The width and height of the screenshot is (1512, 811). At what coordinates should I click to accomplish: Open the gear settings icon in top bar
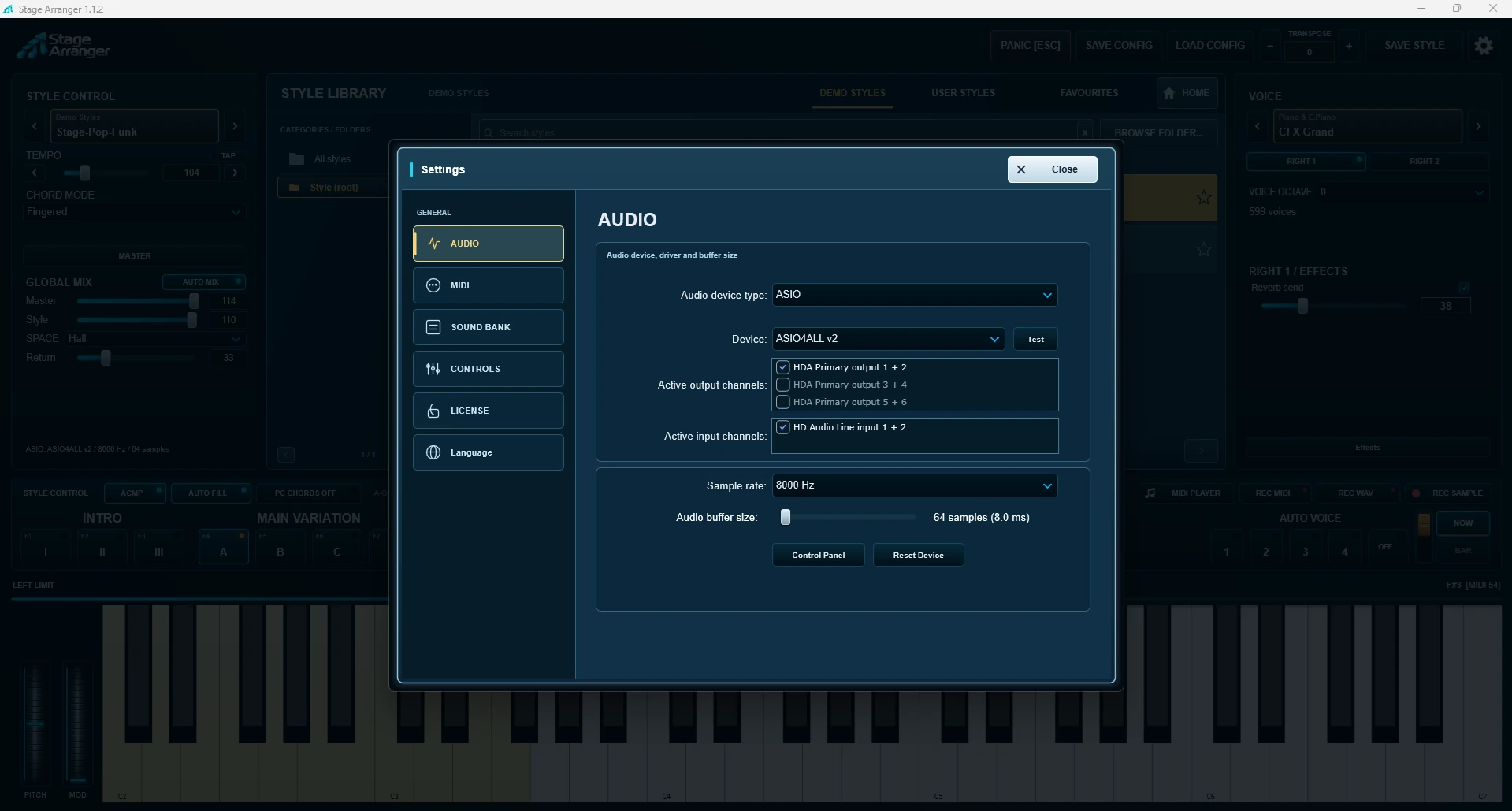click(1484, 46)
